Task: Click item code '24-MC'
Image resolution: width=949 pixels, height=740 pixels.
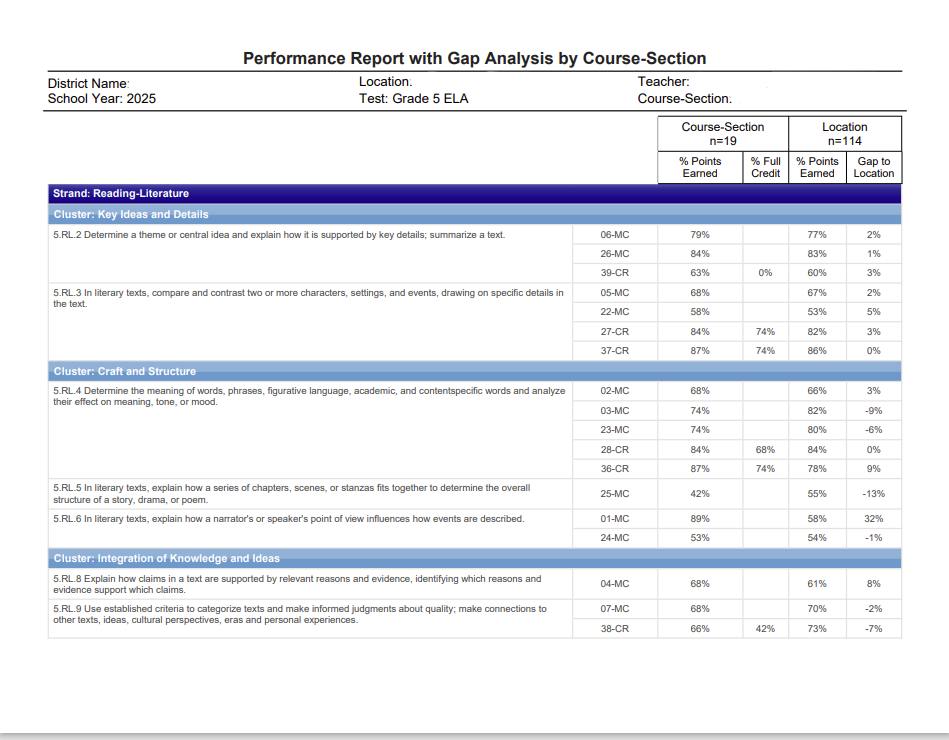Action: (x=614, y=537)
